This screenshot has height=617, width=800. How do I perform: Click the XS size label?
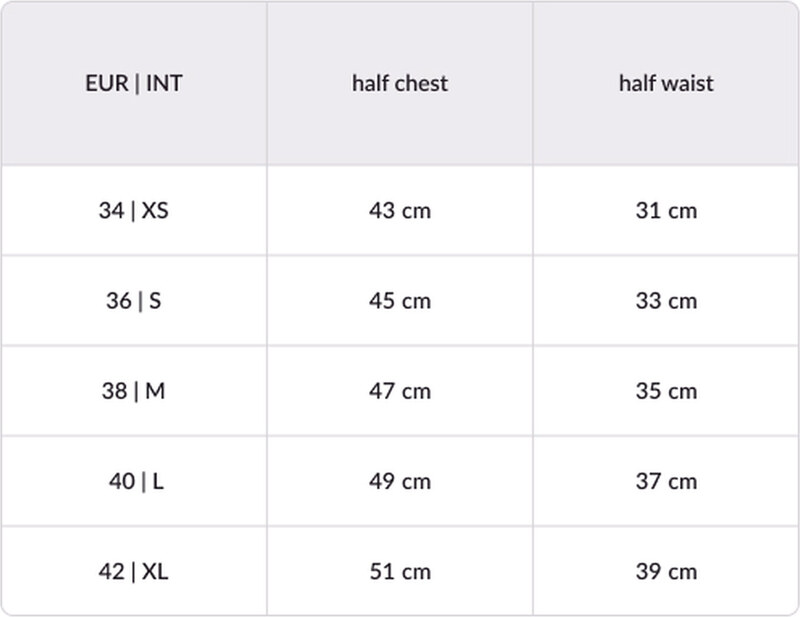[155, 211]
